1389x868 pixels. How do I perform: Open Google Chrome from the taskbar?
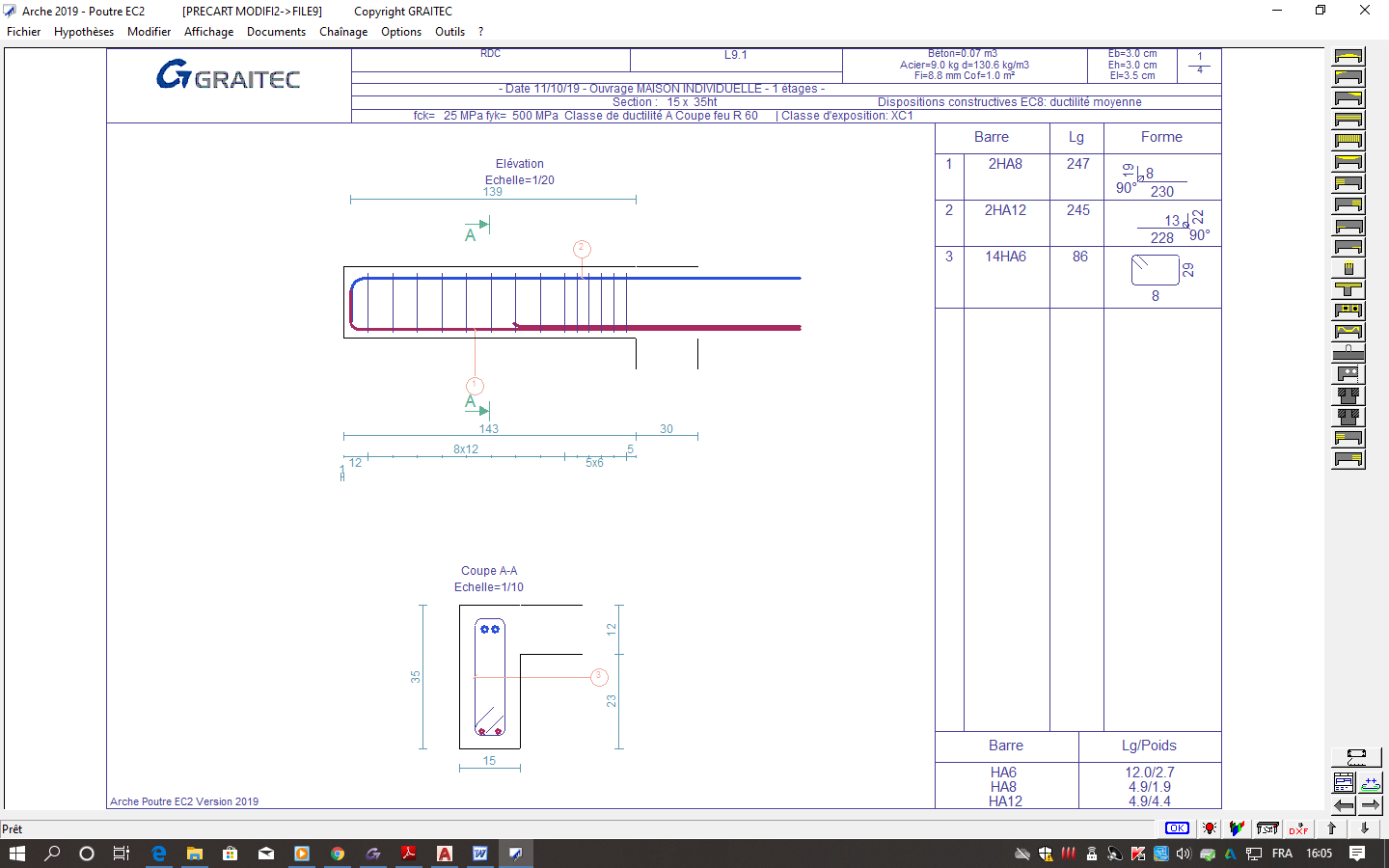337,854
